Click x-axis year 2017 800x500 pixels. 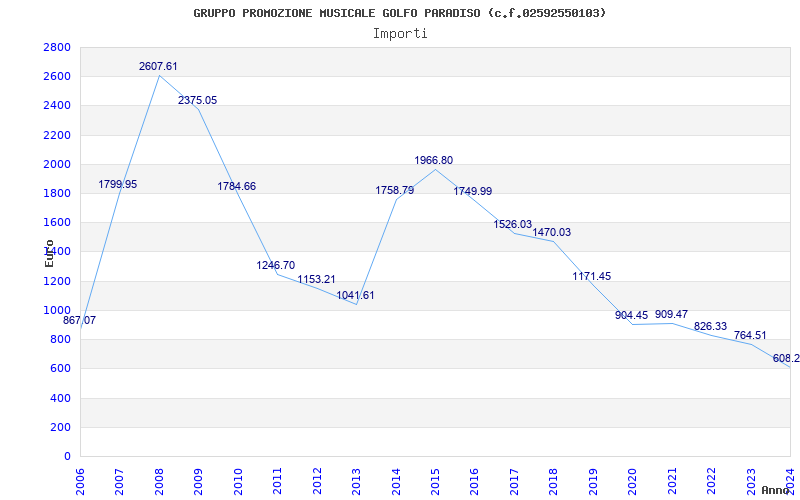coord(514,481)
